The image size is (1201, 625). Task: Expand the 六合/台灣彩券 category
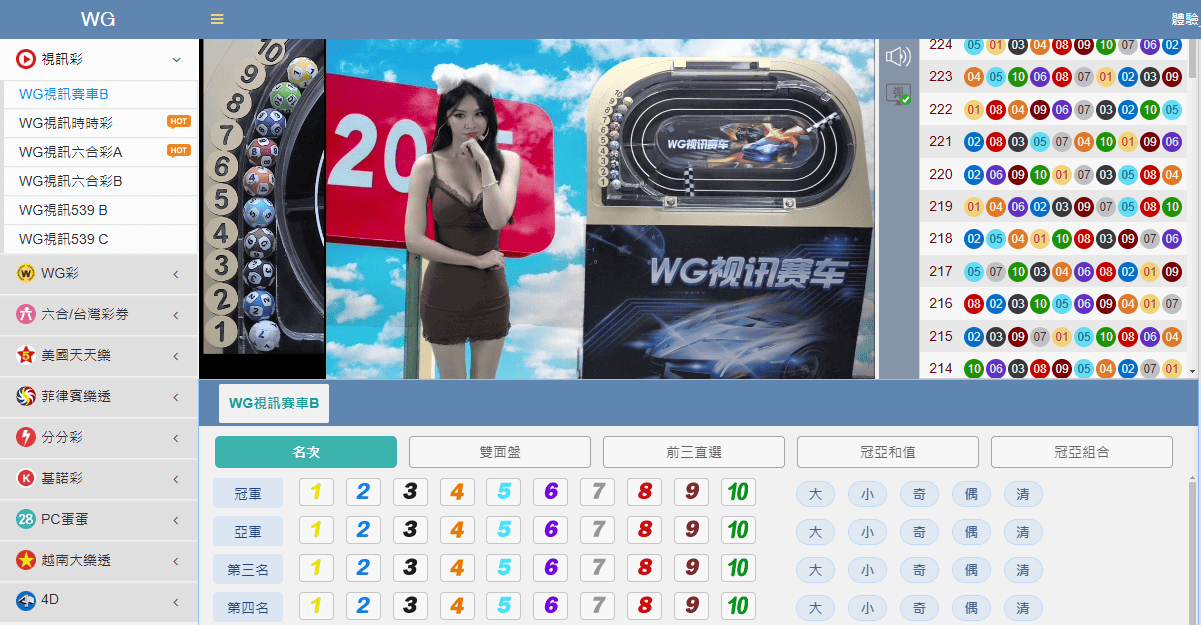point(176,315)
